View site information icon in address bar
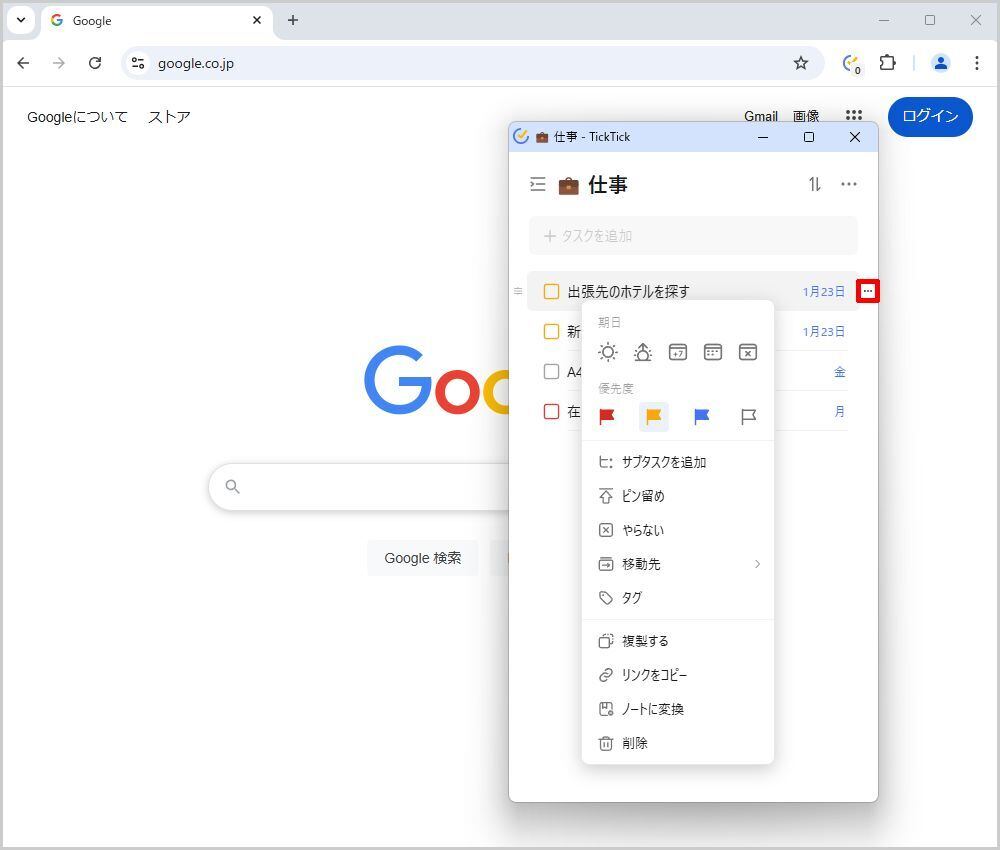 [138, 63]
